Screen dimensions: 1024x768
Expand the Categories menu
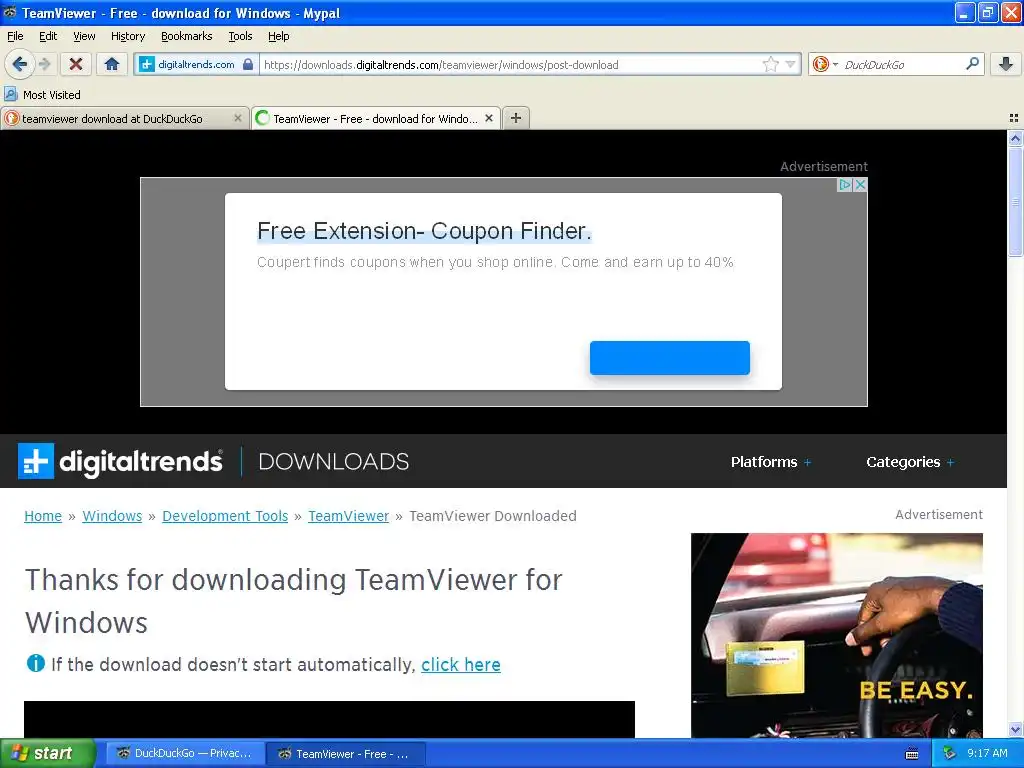pos(910,462)
